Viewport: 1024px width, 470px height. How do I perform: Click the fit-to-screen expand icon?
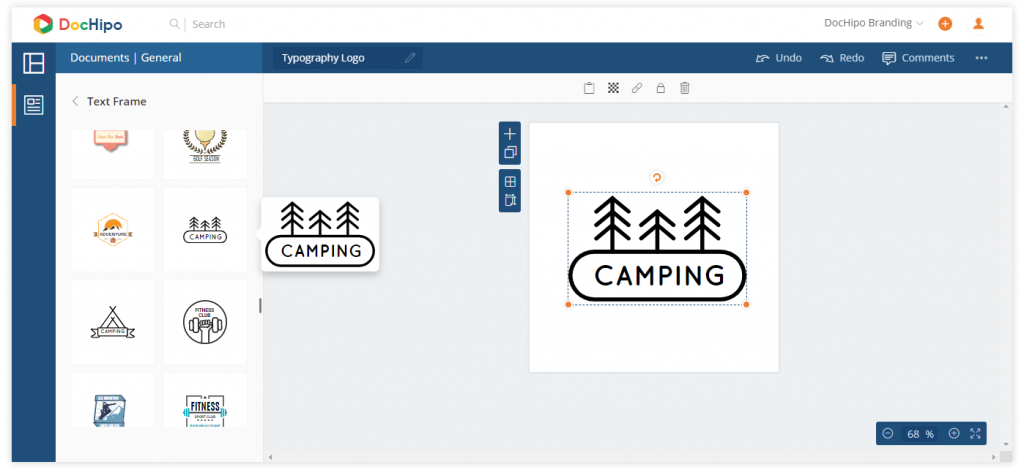pyautogui.click(x=975, y=433)
